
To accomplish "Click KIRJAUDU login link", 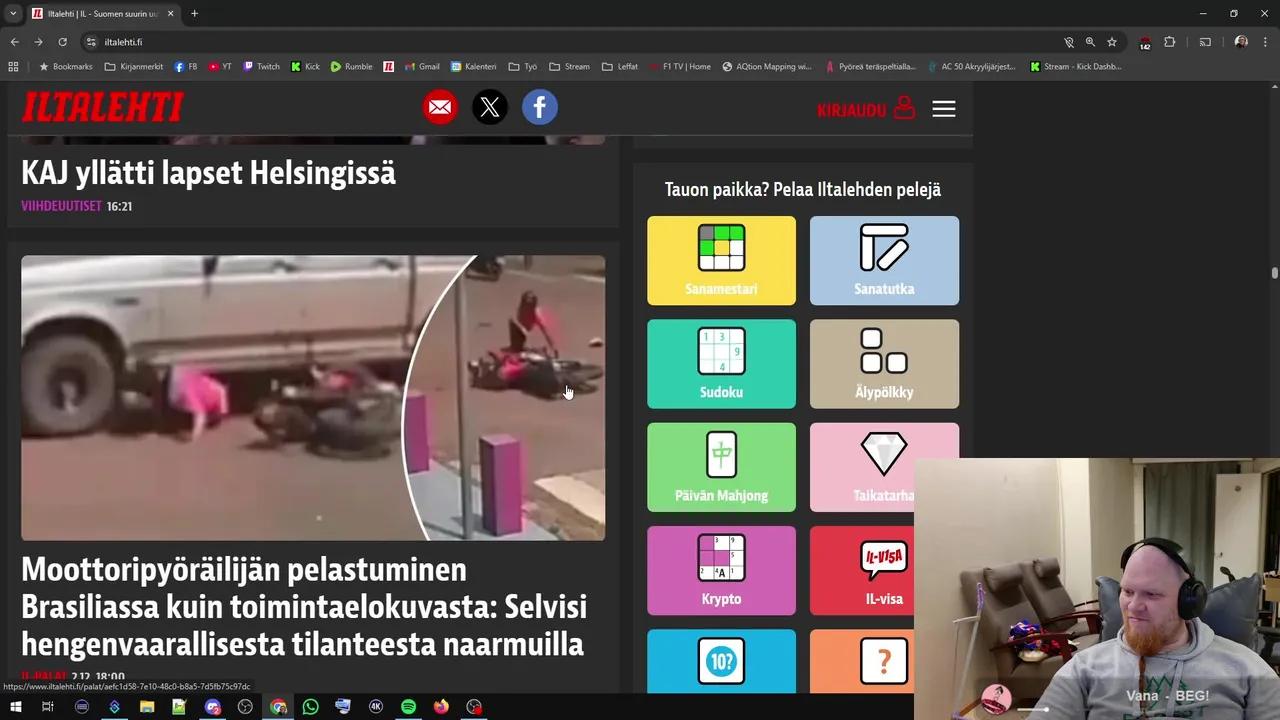I will [866, 109].
